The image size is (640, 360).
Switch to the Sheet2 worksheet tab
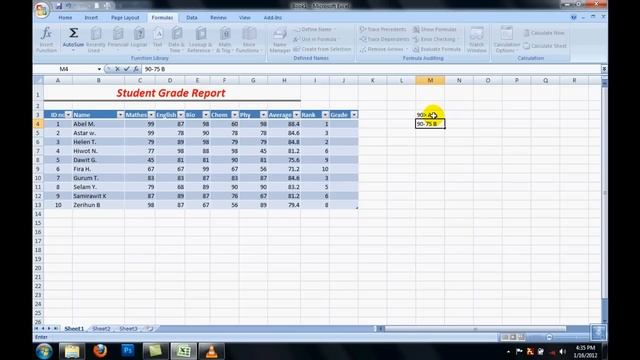pos(101,329)
